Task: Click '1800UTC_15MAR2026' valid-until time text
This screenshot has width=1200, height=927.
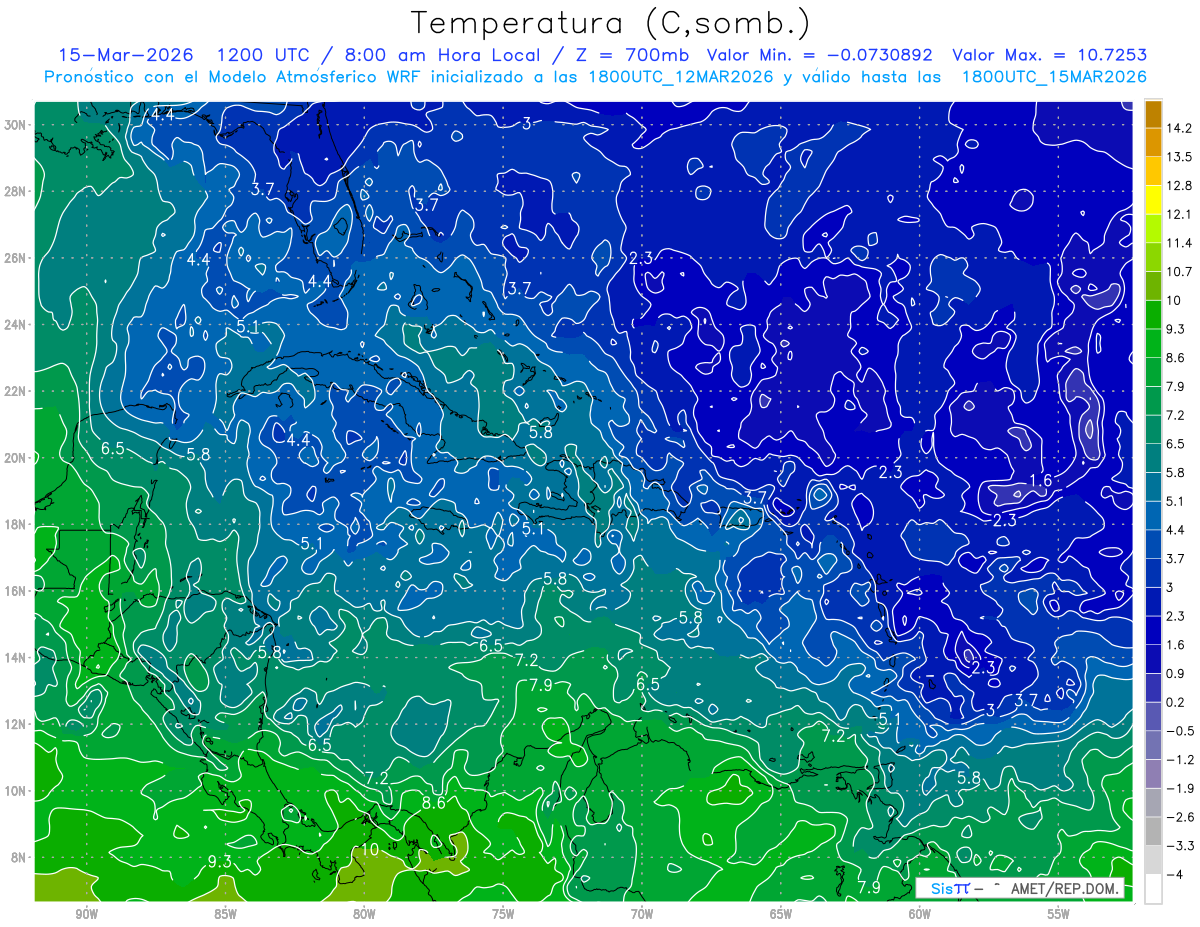Action: click(x=1053, y=76)
